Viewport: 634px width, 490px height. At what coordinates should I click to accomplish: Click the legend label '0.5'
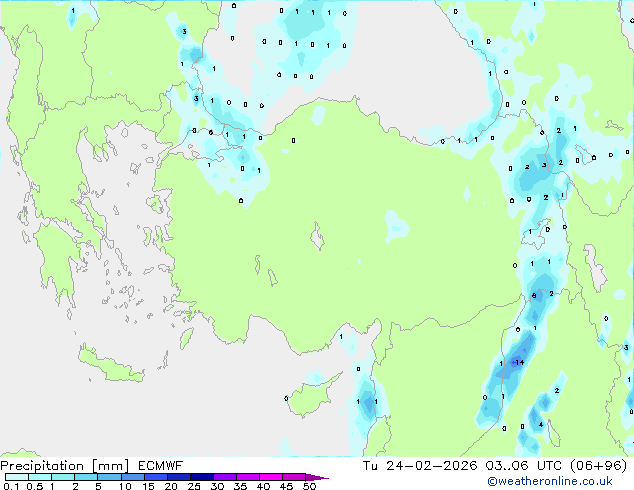(35, 486)
